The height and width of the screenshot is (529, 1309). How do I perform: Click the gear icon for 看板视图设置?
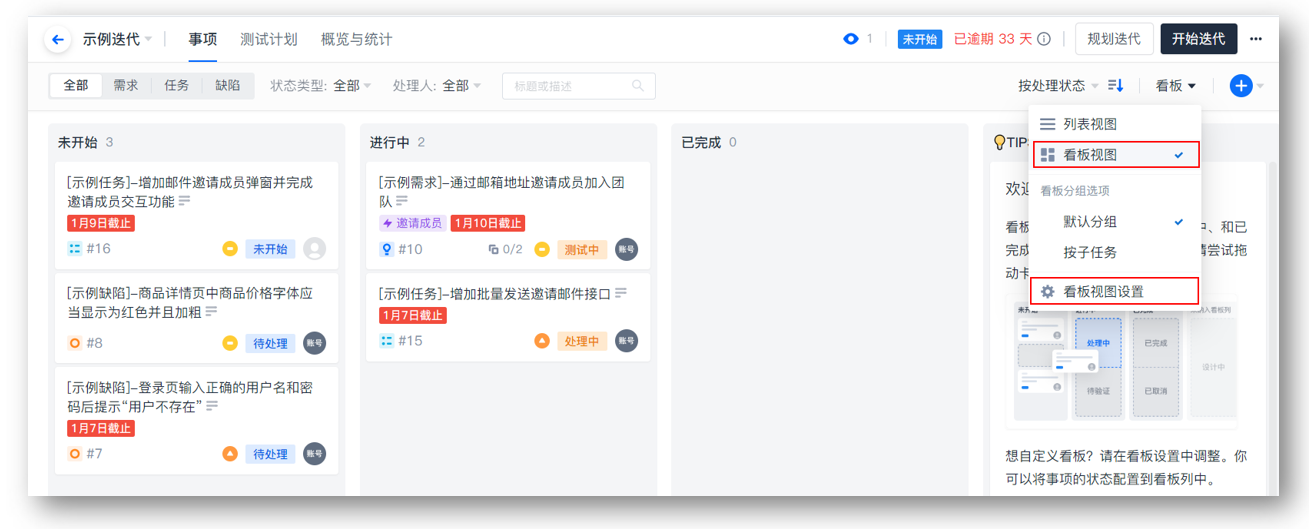[x=1047, y=292]
